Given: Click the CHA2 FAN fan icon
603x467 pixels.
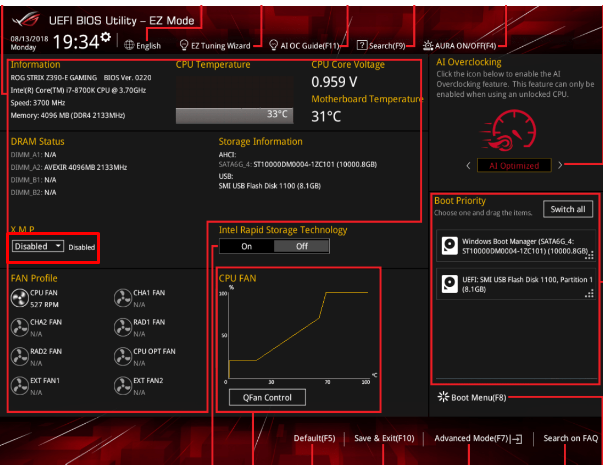Looking at the screenshot, I should (x=20, y=327).
